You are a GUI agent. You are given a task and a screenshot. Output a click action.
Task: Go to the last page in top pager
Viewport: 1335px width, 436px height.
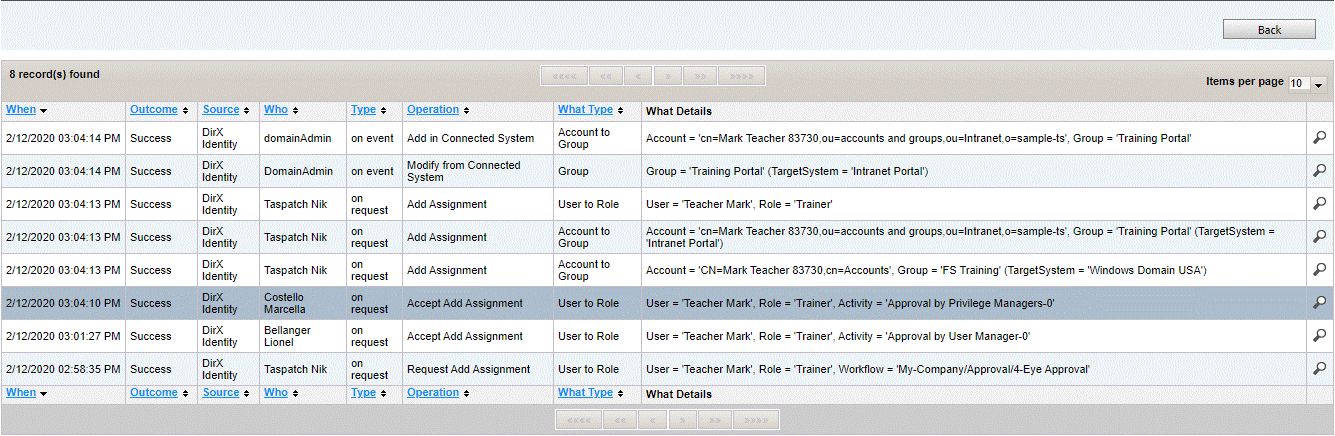[742, 76]
